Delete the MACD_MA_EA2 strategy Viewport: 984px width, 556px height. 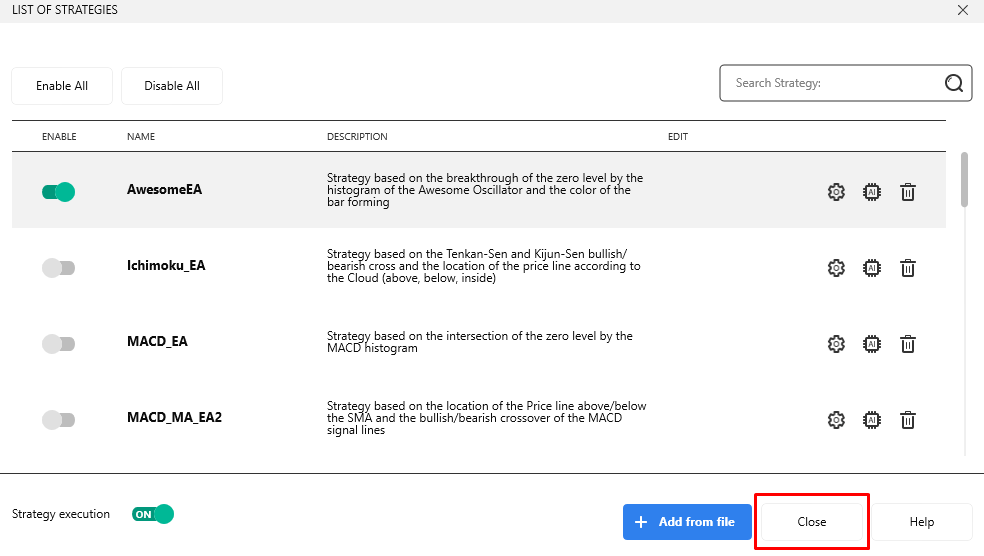tap(907, 420)
